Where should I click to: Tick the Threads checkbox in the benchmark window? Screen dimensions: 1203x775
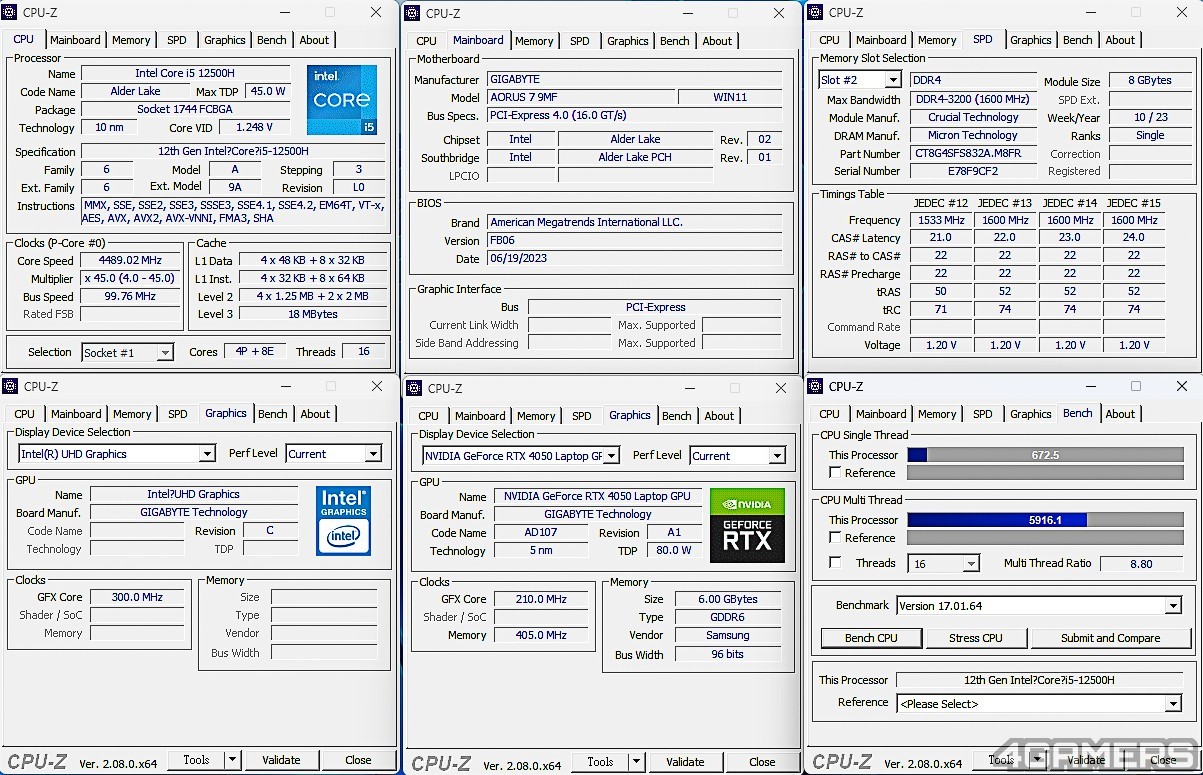click(835, 563)
